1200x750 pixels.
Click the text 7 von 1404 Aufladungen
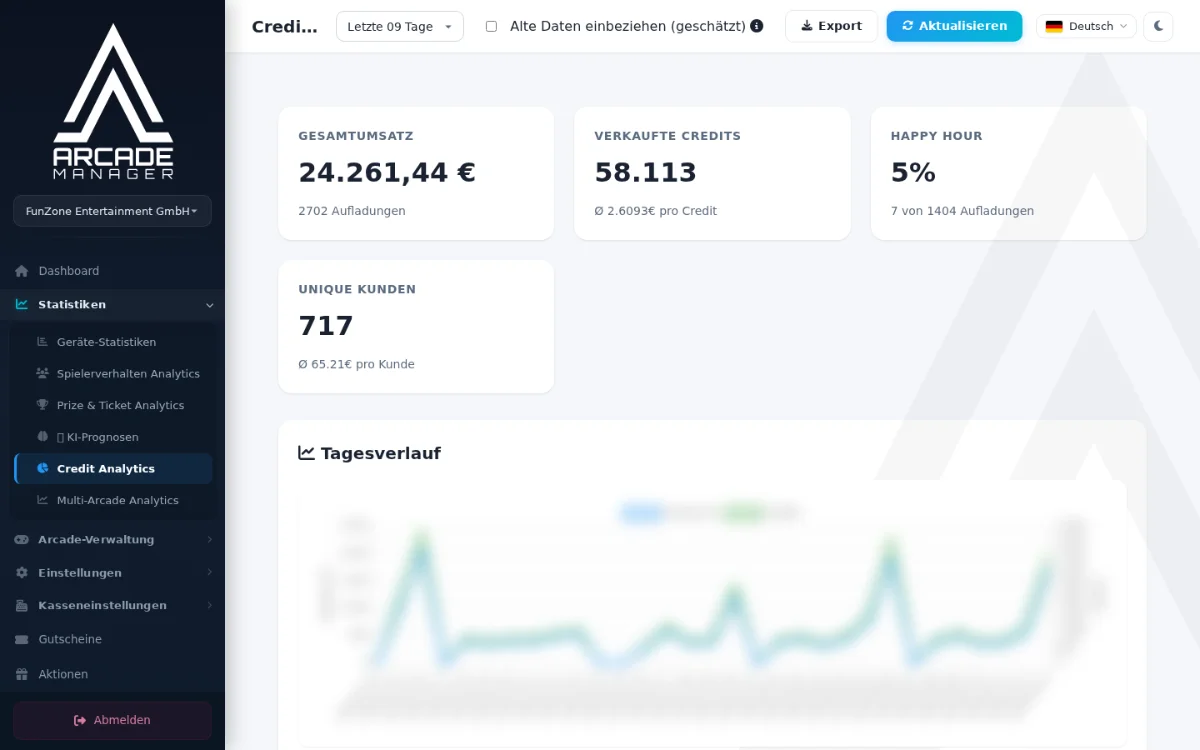[962, 211]
